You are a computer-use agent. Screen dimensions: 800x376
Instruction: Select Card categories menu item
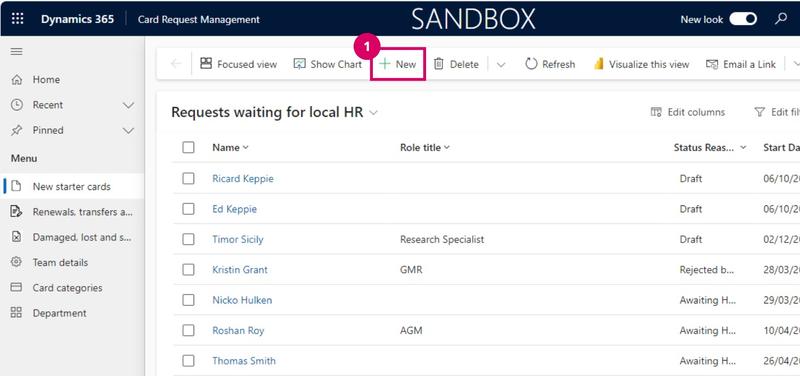click(72, 288)
